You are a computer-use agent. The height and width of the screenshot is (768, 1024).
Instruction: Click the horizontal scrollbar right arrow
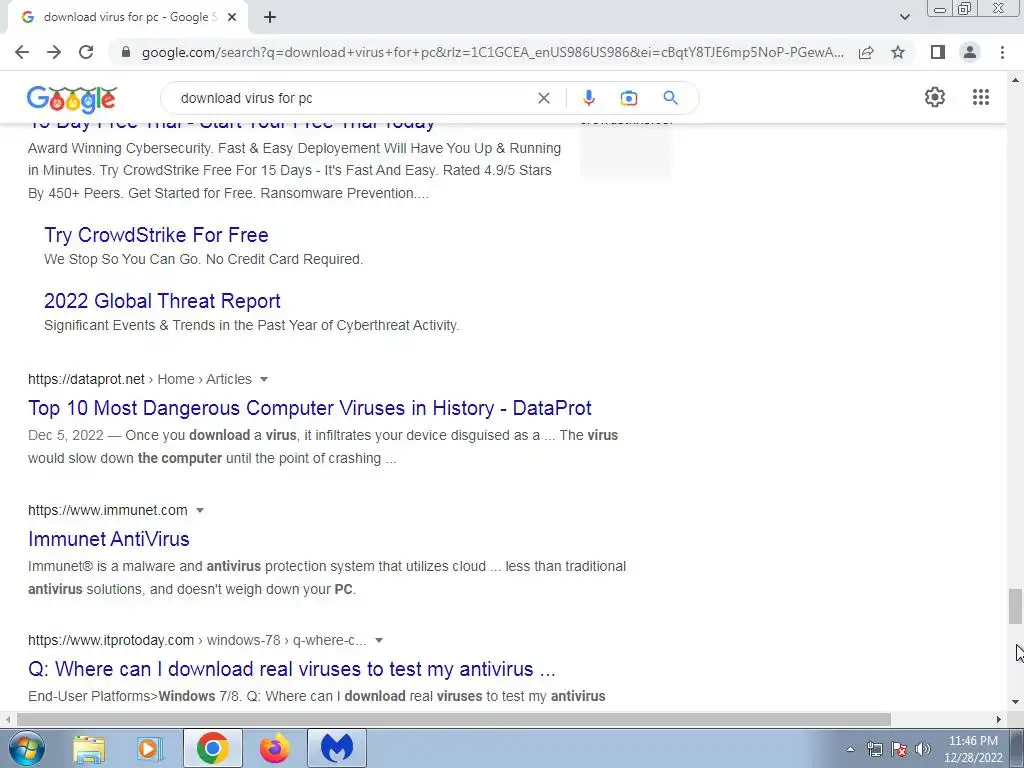(999, 719)
